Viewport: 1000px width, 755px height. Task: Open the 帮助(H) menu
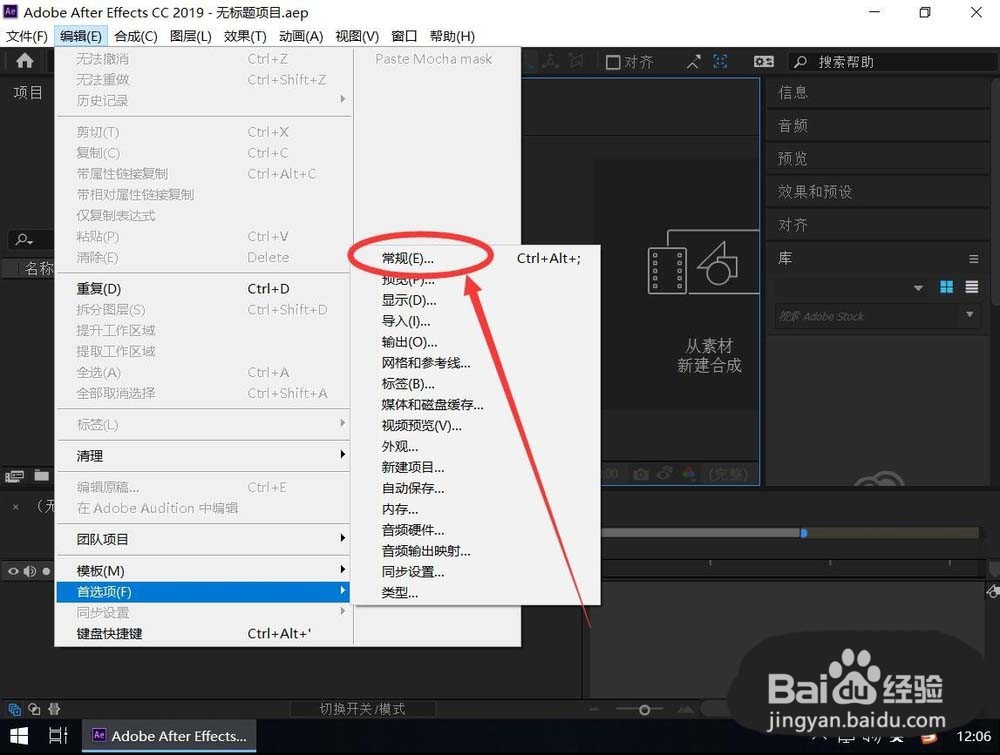pos(452,36)
